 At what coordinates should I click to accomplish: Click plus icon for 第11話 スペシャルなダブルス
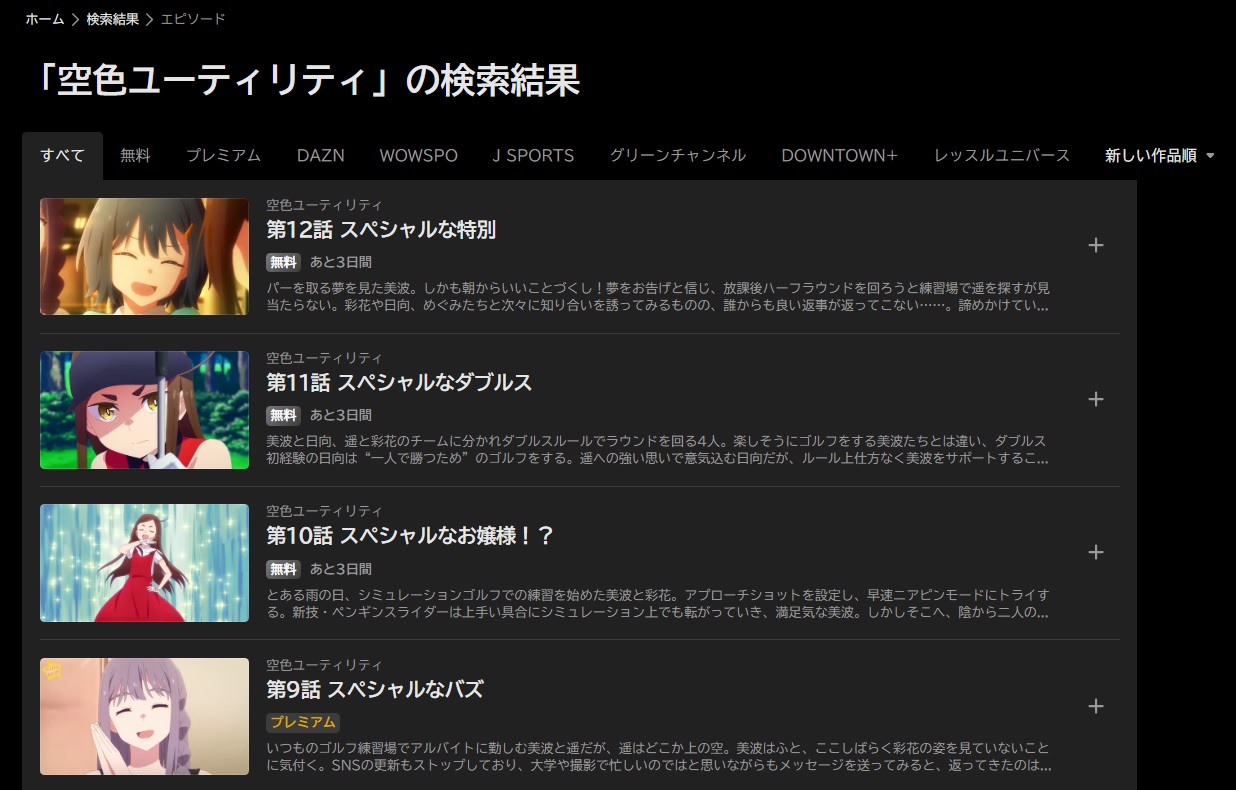point(1095,400)
